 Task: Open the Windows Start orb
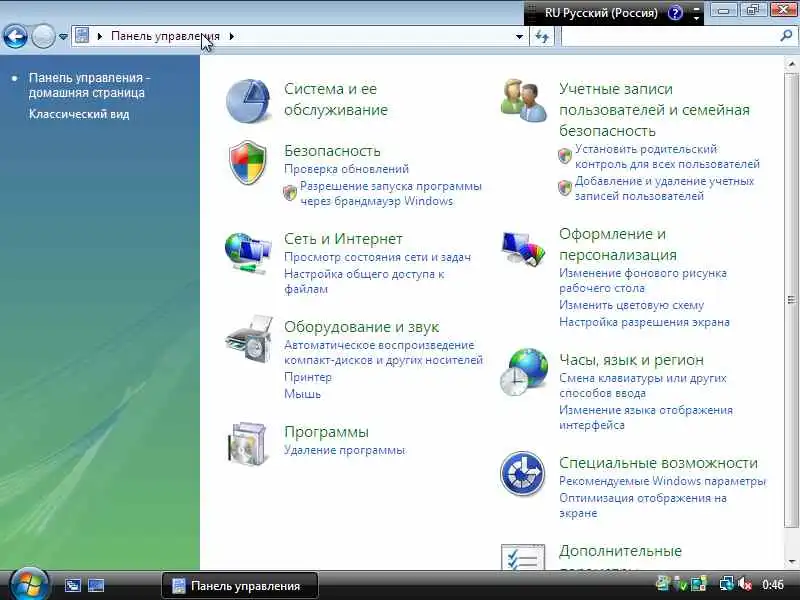coord(29,585)
